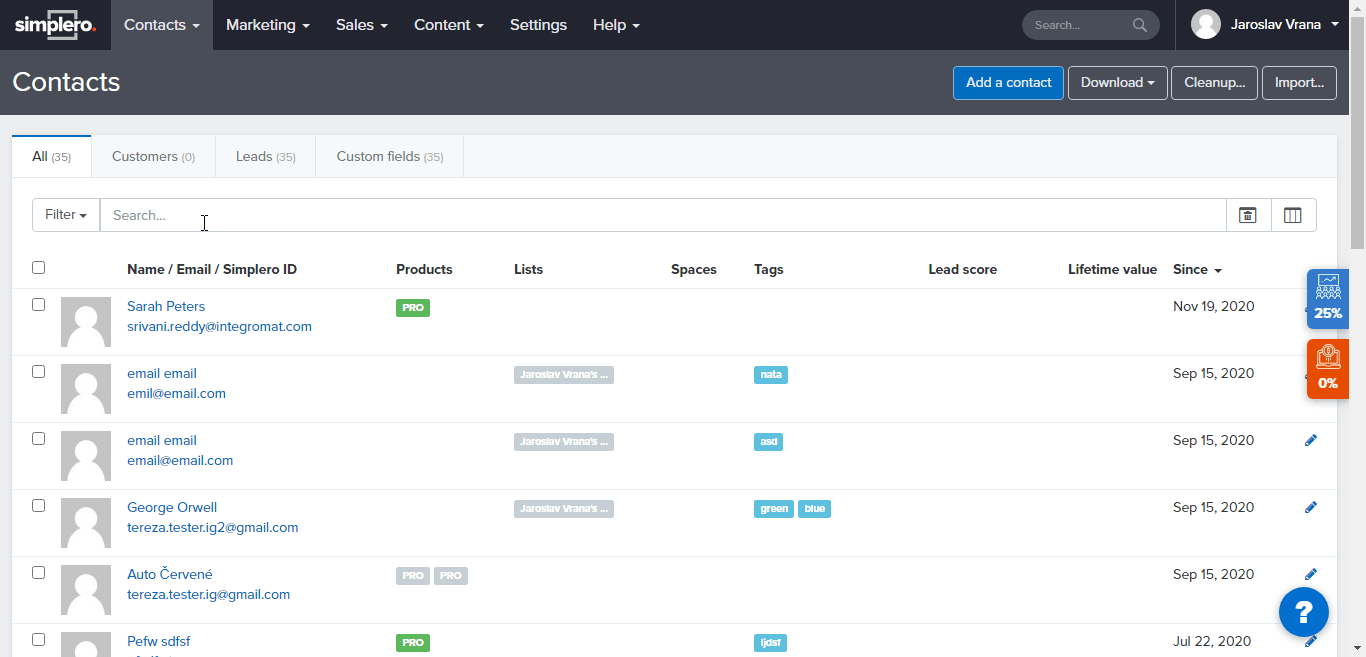Open the blue 25% progress widget
Image resolution: width=1366 pixels, height=657 pixels.
pos(1328,299)
